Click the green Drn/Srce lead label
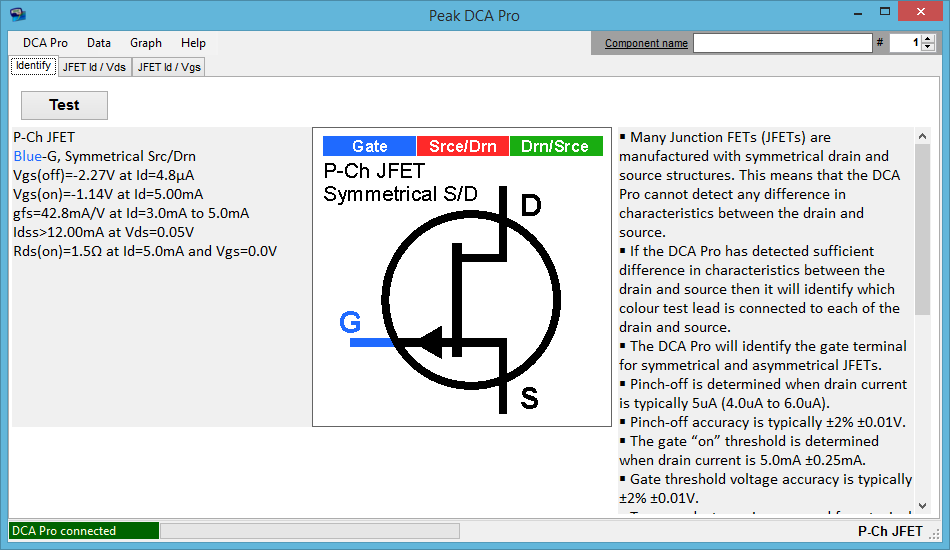The width and height of the screenshot is (950, 550). pos(556,146)
